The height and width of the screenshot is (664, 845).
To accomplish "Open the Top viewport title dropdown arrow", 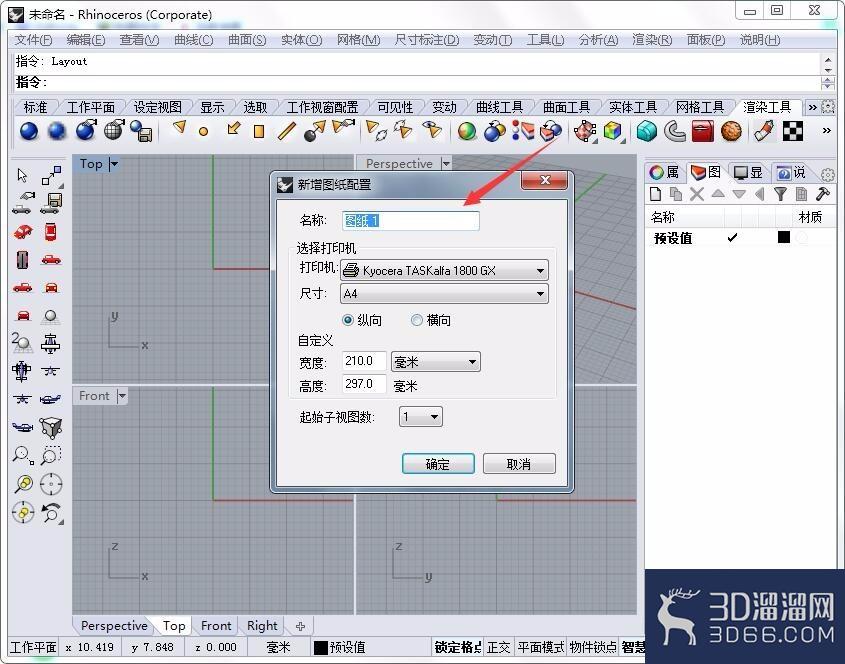I will pos(114,164).
